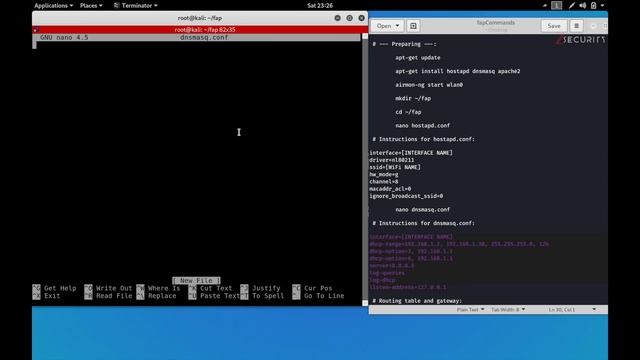The height and width of the screenshot is (360, 640).
Task: Save the fapCommands document
Action: click(554, 26)
